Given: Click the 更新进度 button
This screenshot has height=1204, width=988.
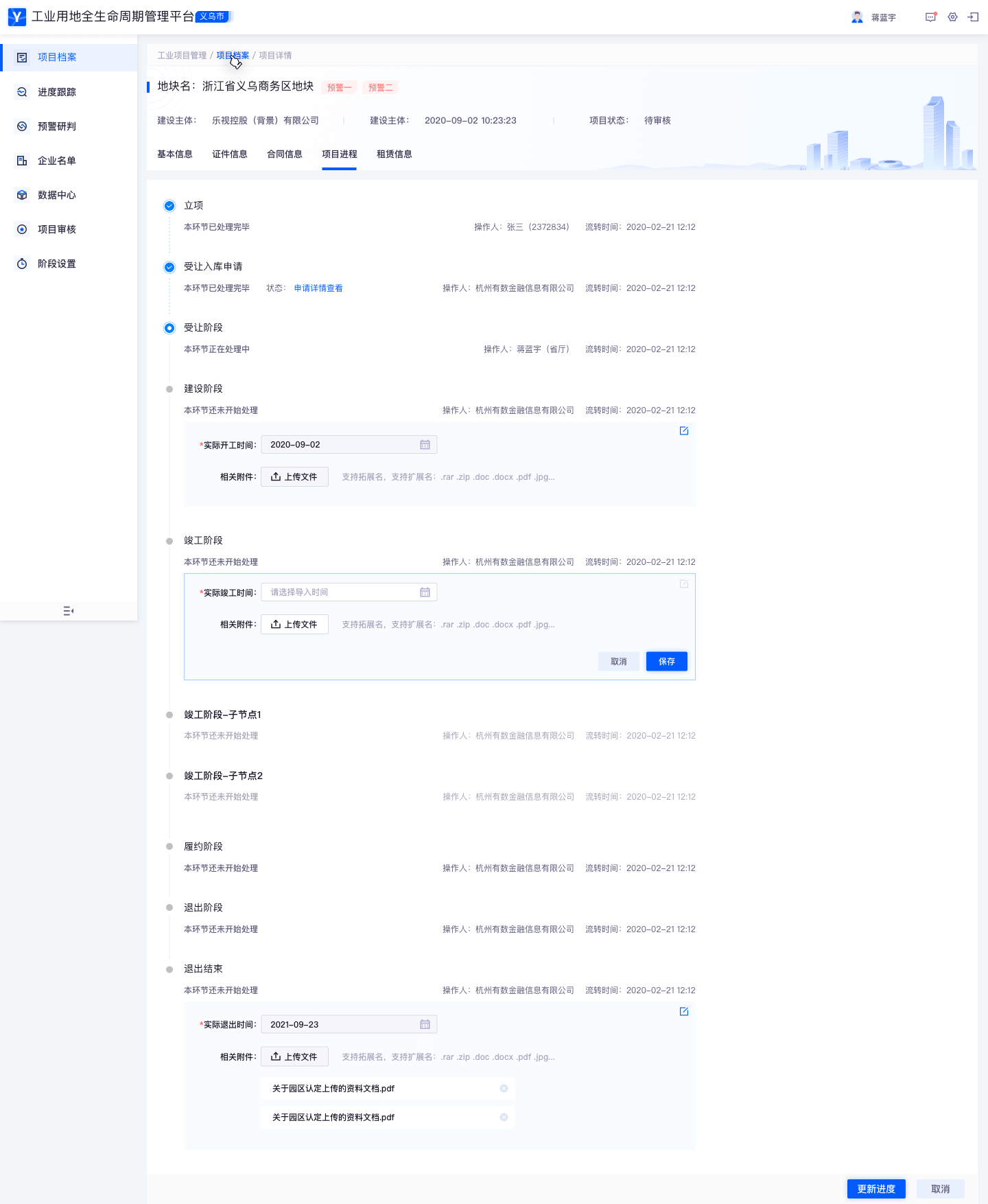Looking at the screenshot, I should (876, 1189).
